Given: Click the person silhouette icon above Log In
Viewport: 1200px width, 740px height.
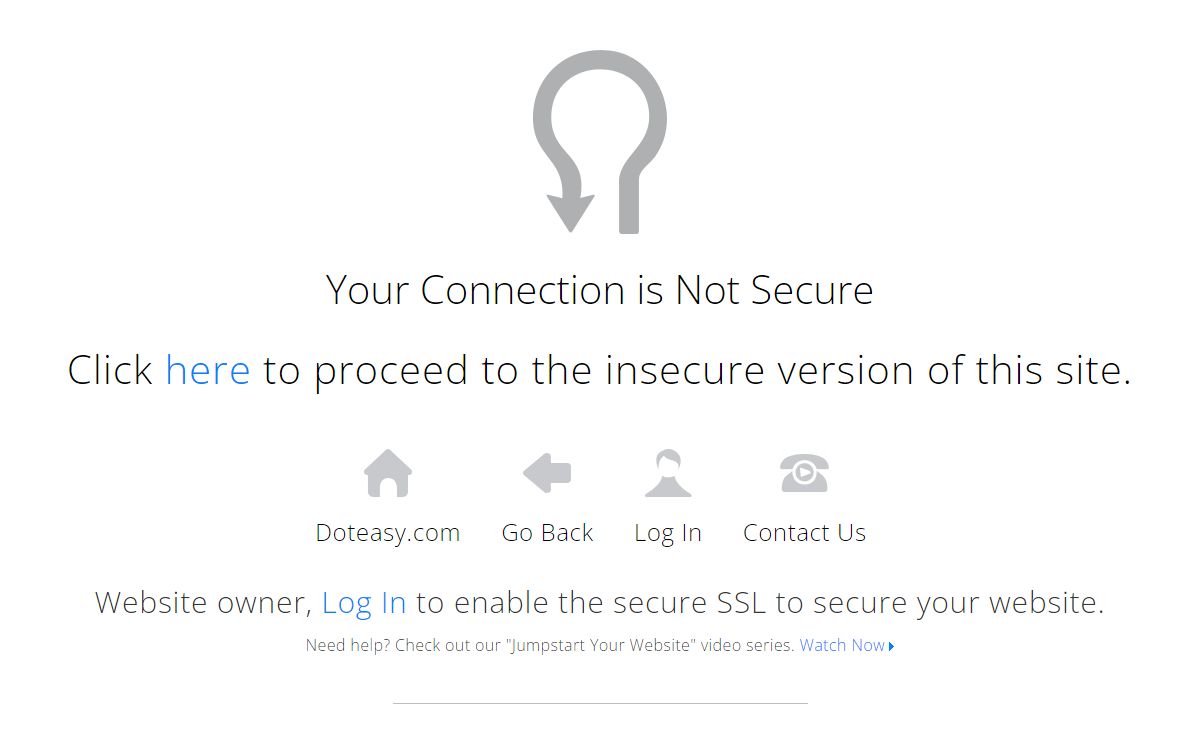Looking at the screenshot, I should click(x=668, y=473).
